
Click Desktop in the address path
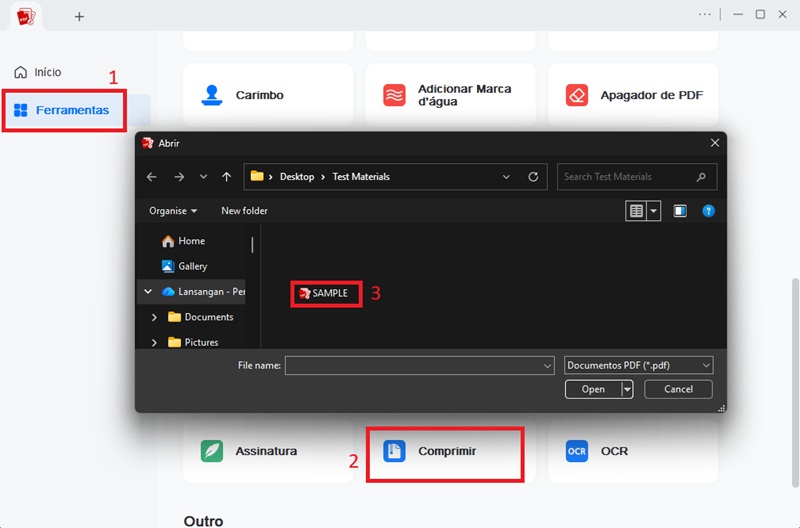(x=297, y=177)
